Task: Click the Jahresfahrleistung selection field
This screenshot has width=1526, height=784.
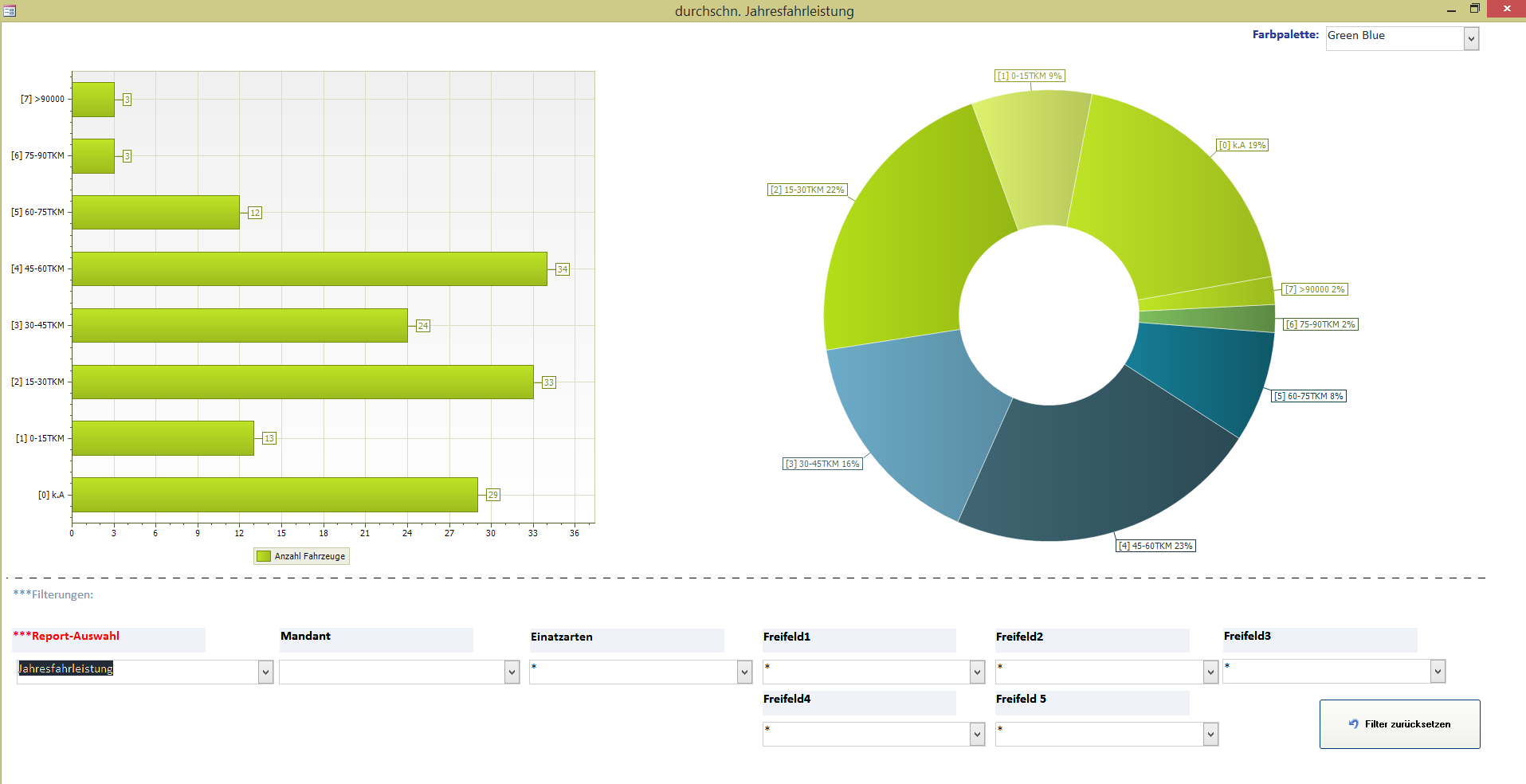Action: [138, 672]
